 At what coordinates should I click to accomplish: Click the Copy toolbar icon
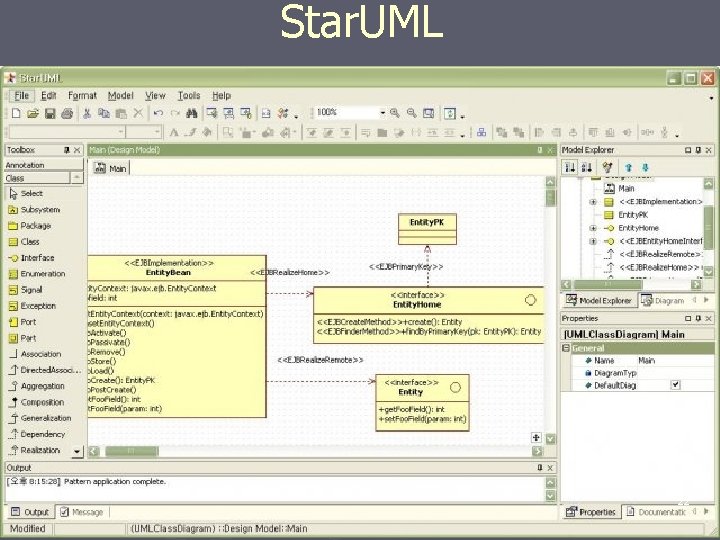click(x=104, y=113)
